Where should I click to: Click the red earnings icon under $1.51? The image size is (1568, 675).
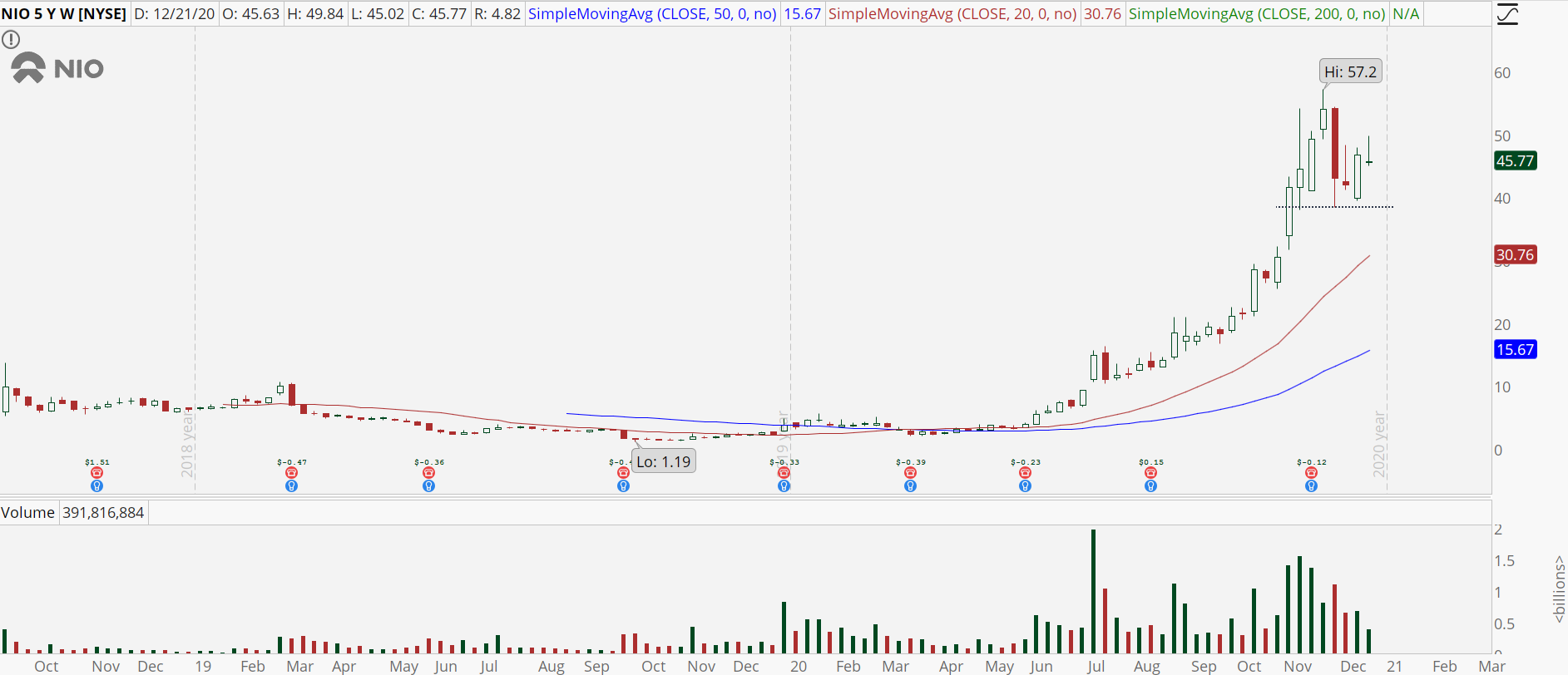click(96, 472)
